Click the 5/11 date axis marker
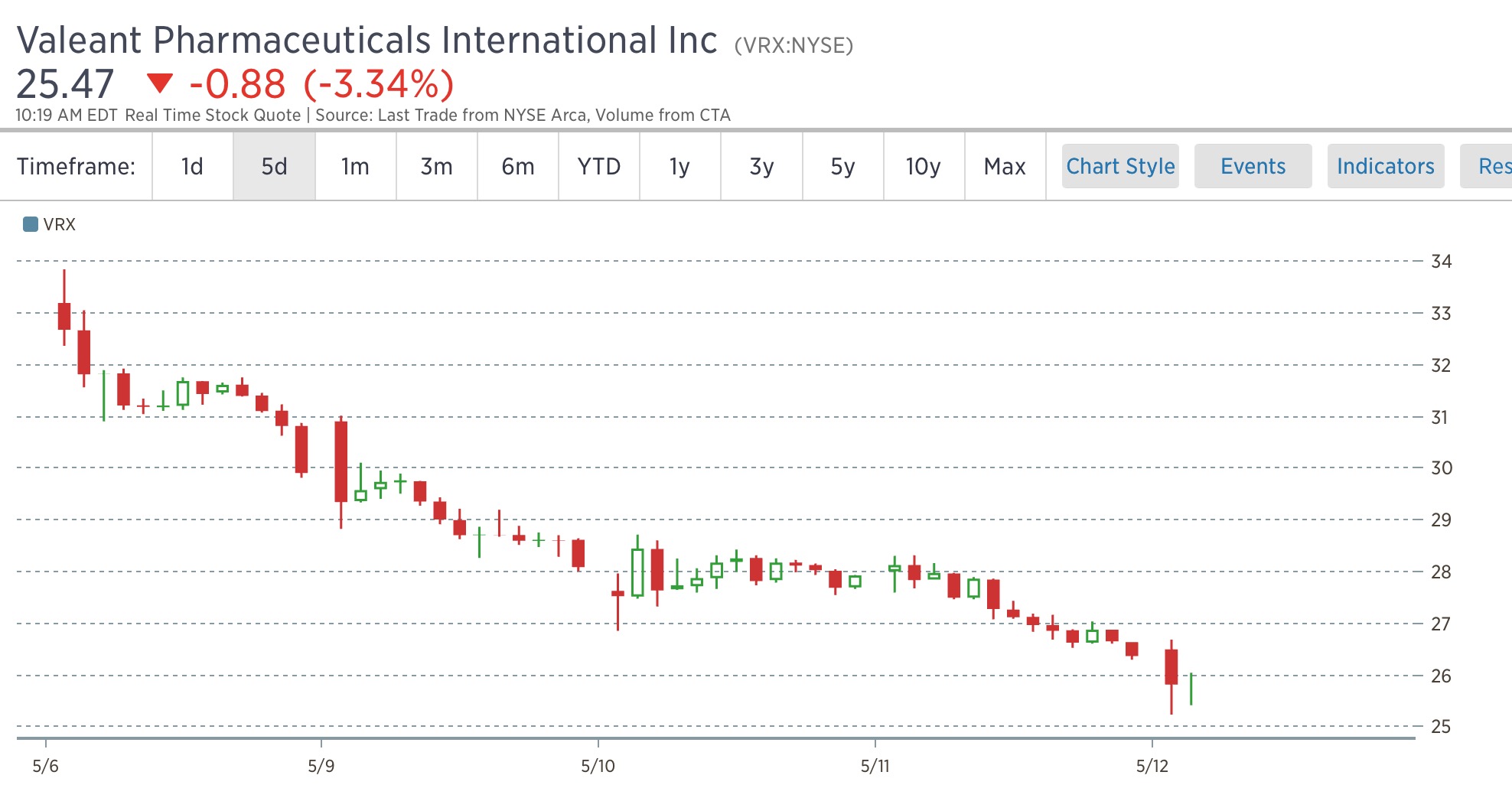Image resolution: width=1512 pixels, height=798 pixels. [x=875, y=766]
